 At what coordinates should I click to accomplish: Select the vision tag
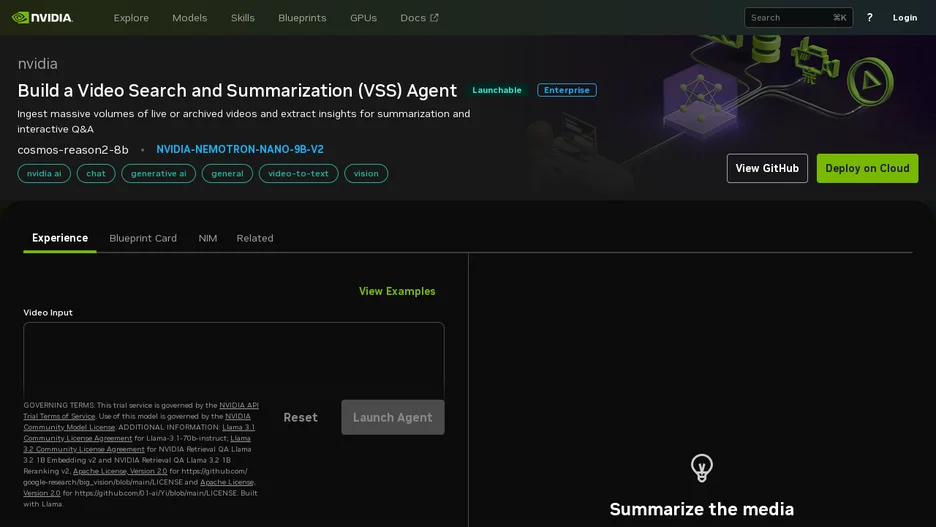[x=366, y=174]
